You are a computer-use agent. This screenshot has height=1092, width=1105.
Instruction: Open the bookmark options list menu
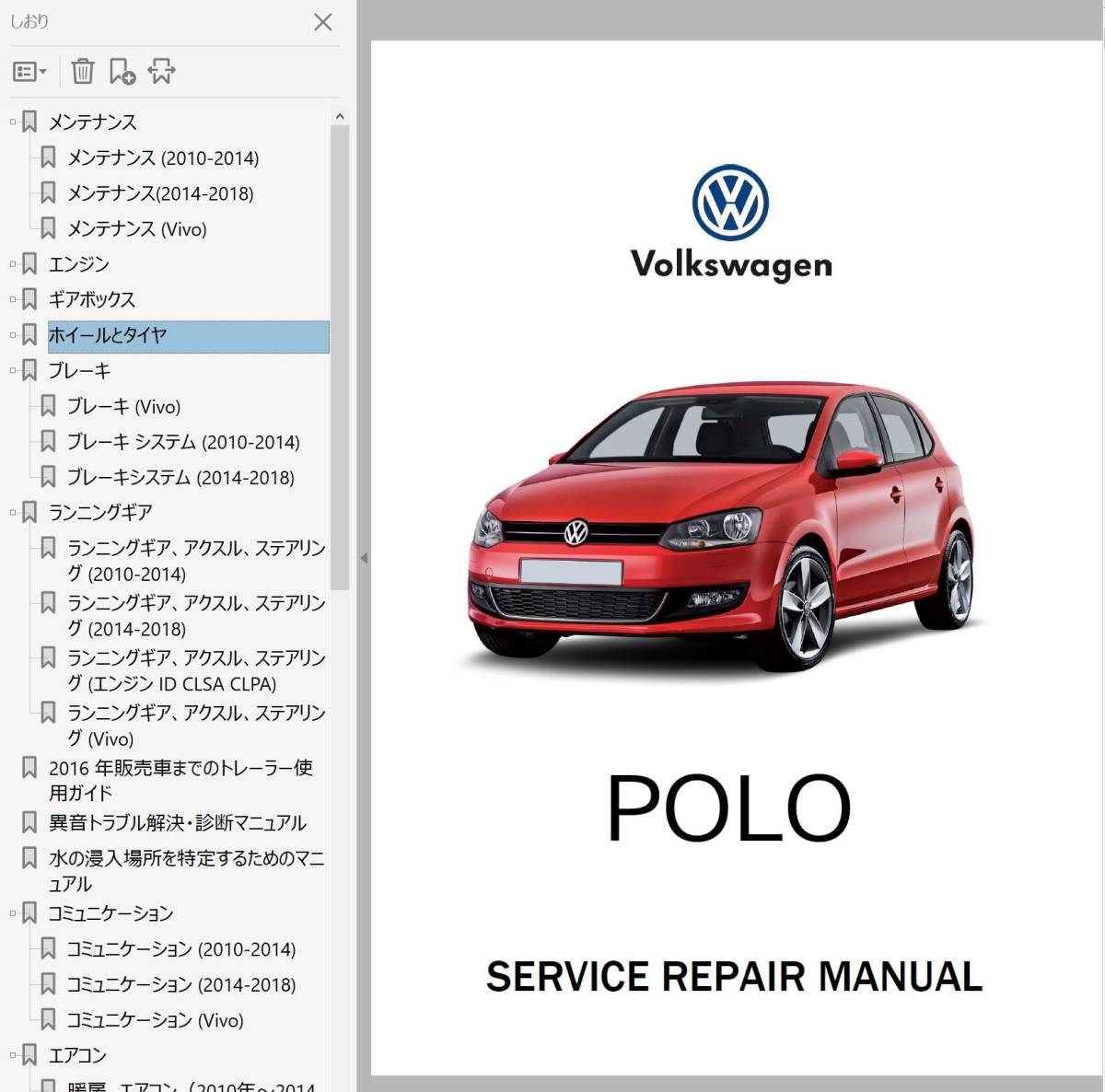coord(29,71)
